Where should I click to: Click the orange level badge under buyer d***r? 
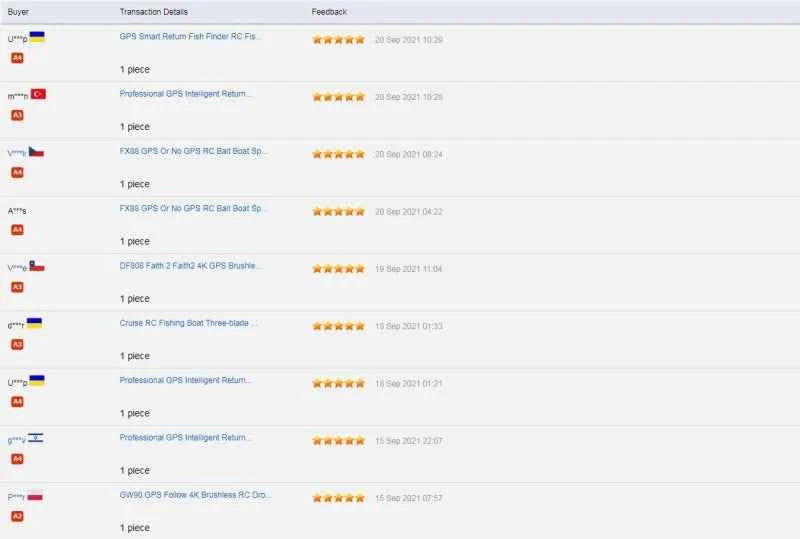(17, 345)
